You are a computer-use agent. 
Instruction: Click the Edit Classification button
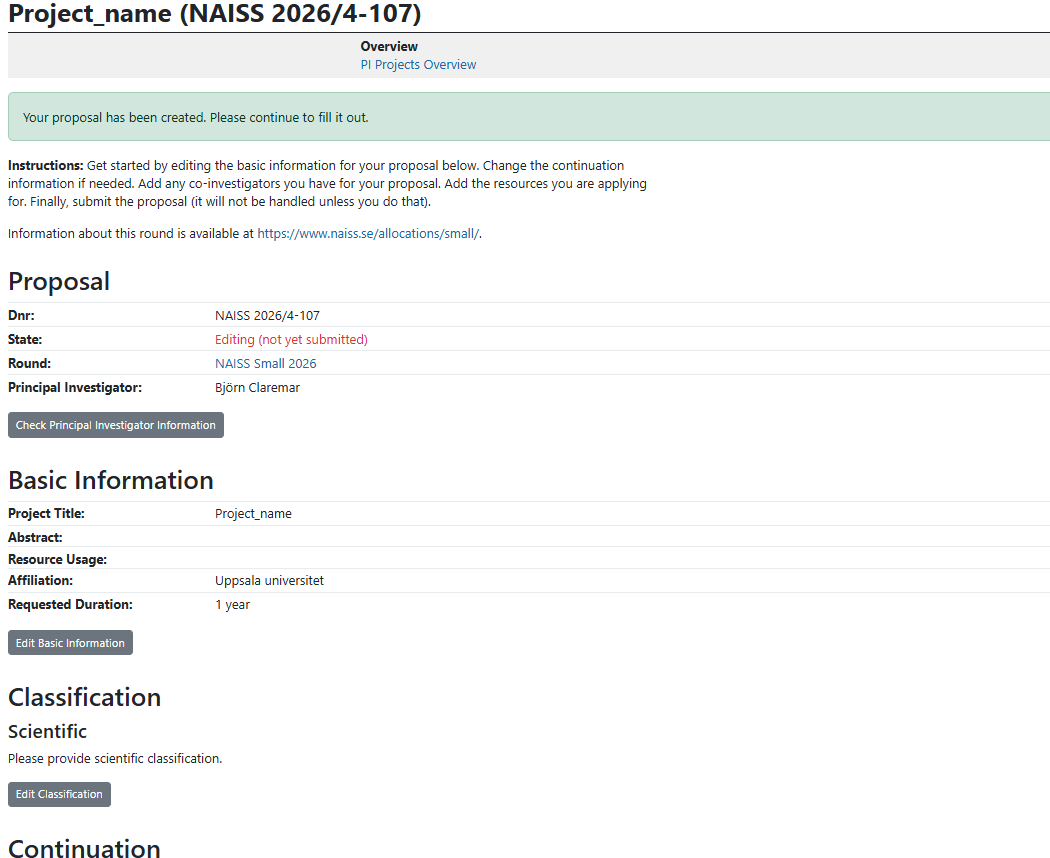tap(59, 794)
